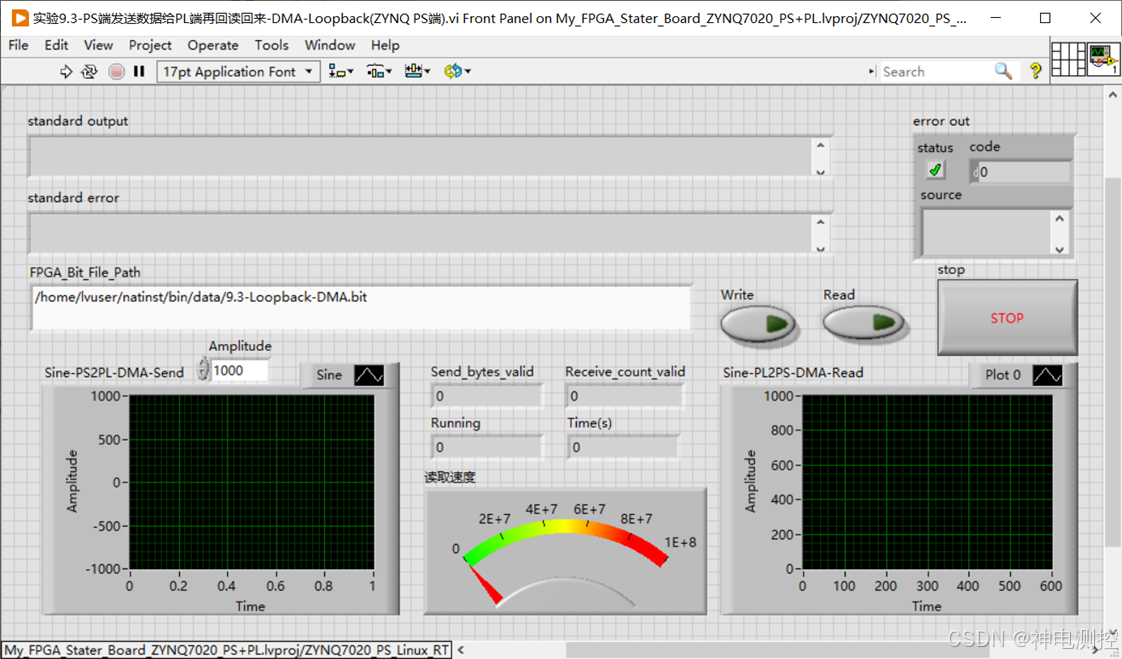
Task: Click the Plot 0 legend label
Action: (1003, 375)
